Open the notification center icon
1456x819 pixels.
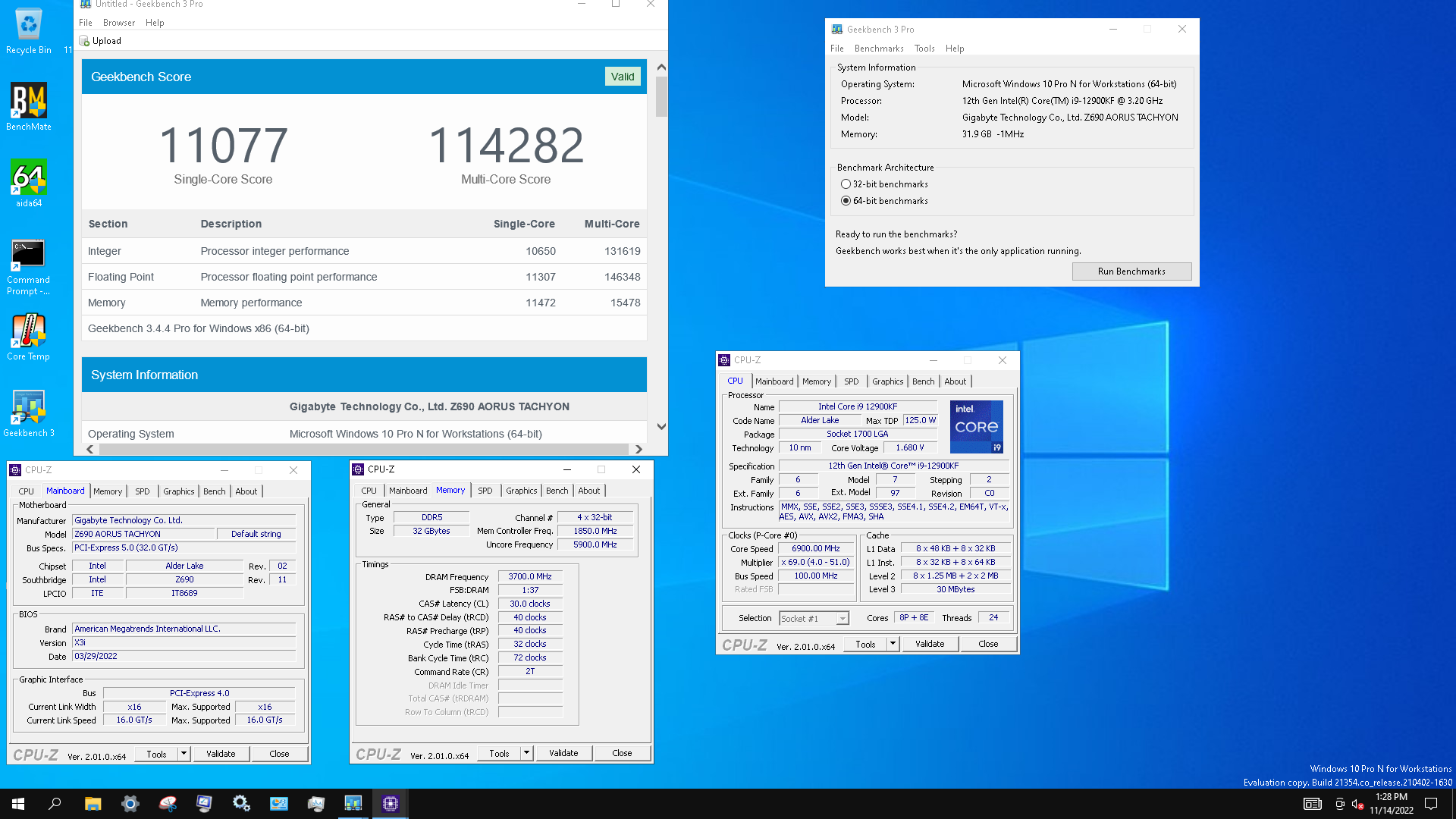click(x=1431, y=804)
